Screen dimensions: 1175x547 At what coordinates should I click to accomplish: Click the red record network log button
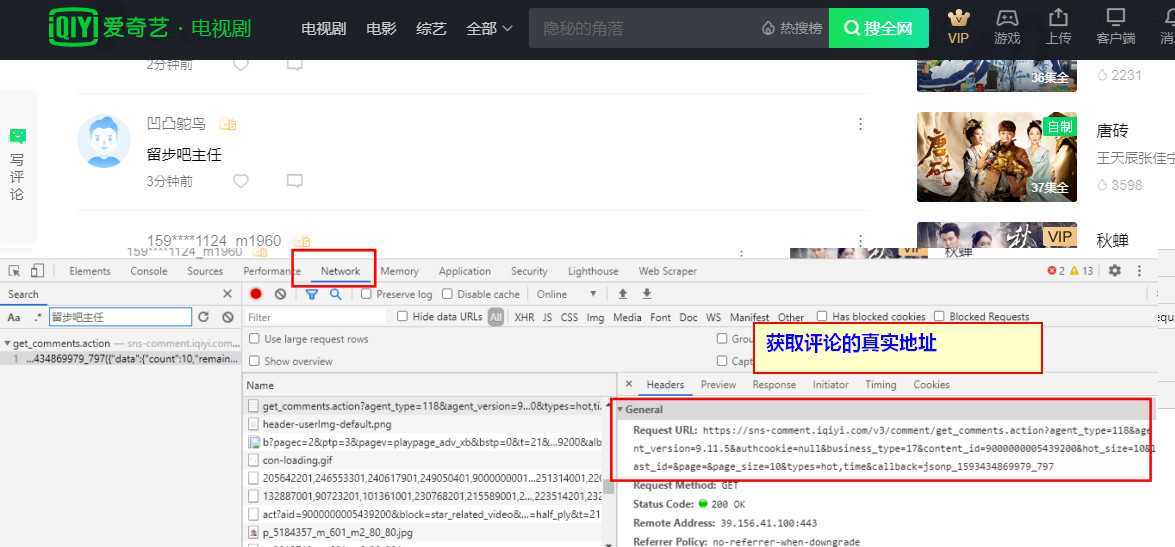point(256,294)
